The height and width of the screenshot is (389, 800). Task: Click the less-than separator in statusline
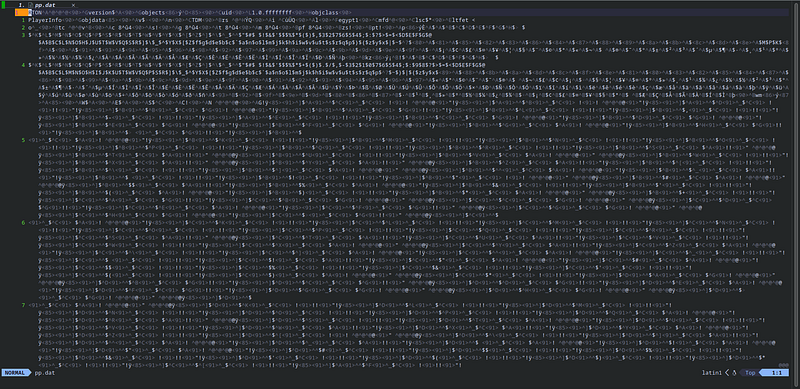[x=727, y=373]
